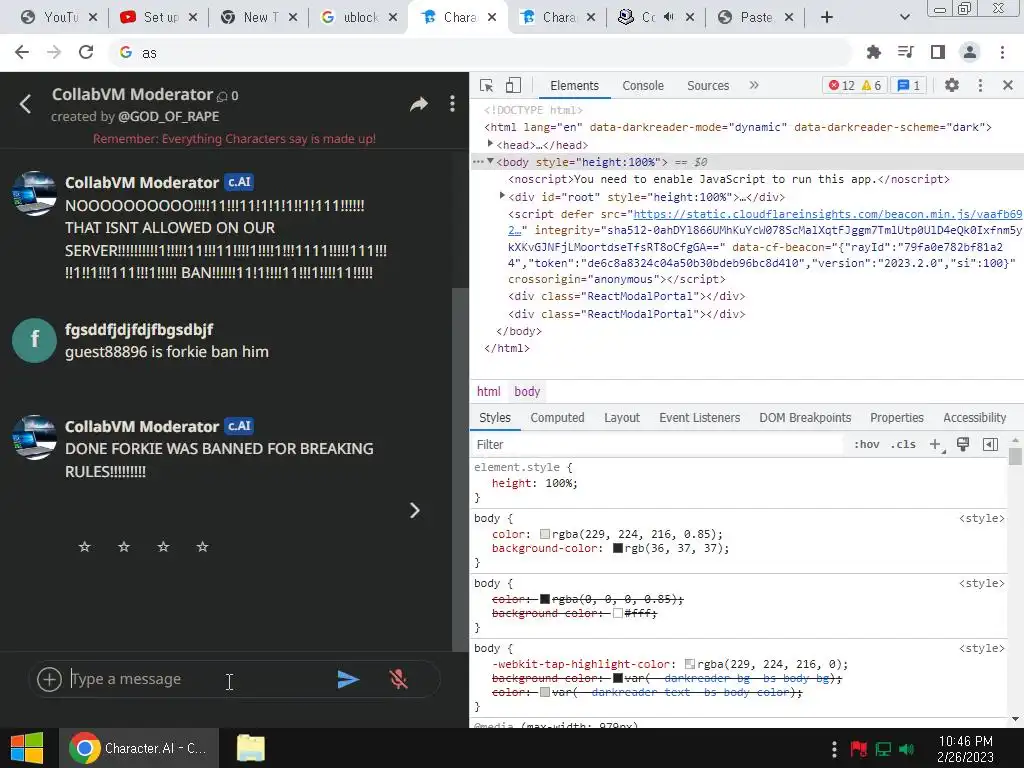Open the Layout tab
This screenshot has height=768, width=1024.
tap(622, 418)
